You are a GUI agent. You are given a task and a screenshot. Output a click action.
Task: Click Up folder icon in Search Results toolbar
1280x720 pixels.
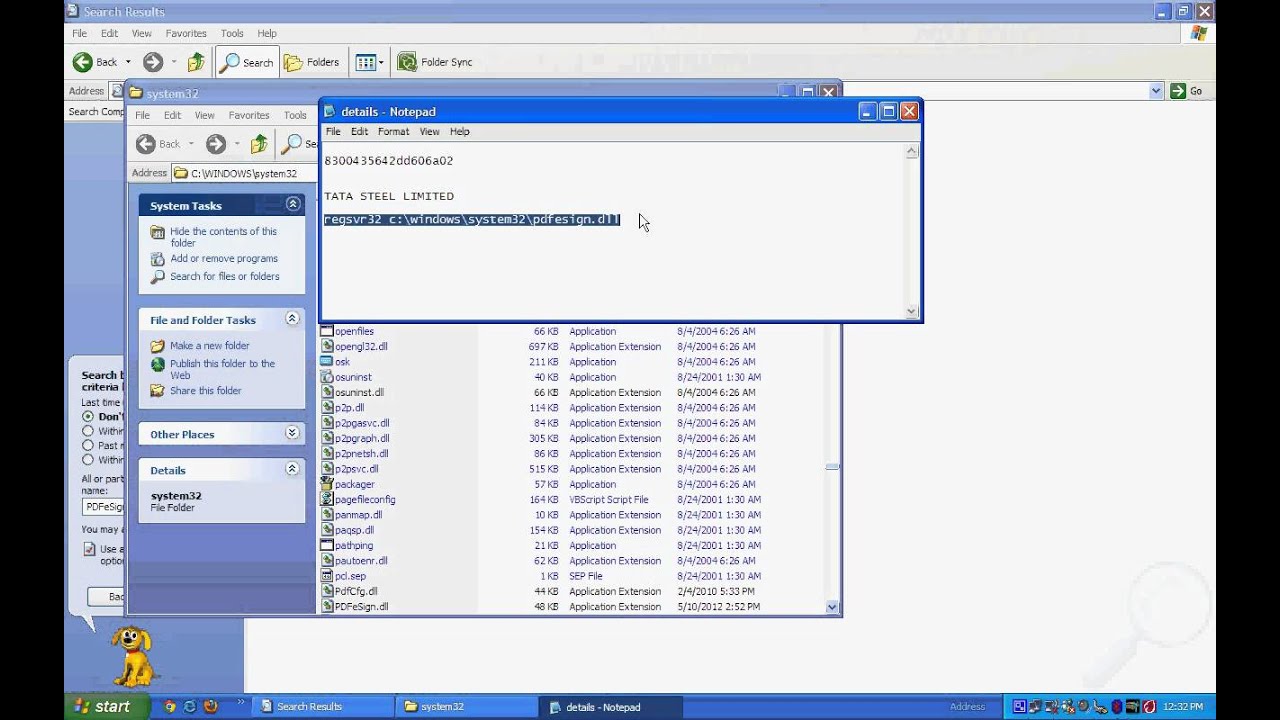pos(196,62)
